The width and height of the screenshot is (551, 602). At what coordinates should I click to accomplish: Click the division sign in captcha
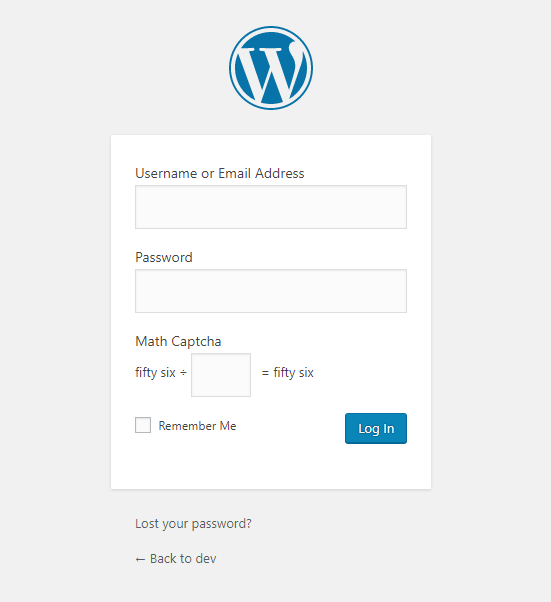tap(184, 373)
